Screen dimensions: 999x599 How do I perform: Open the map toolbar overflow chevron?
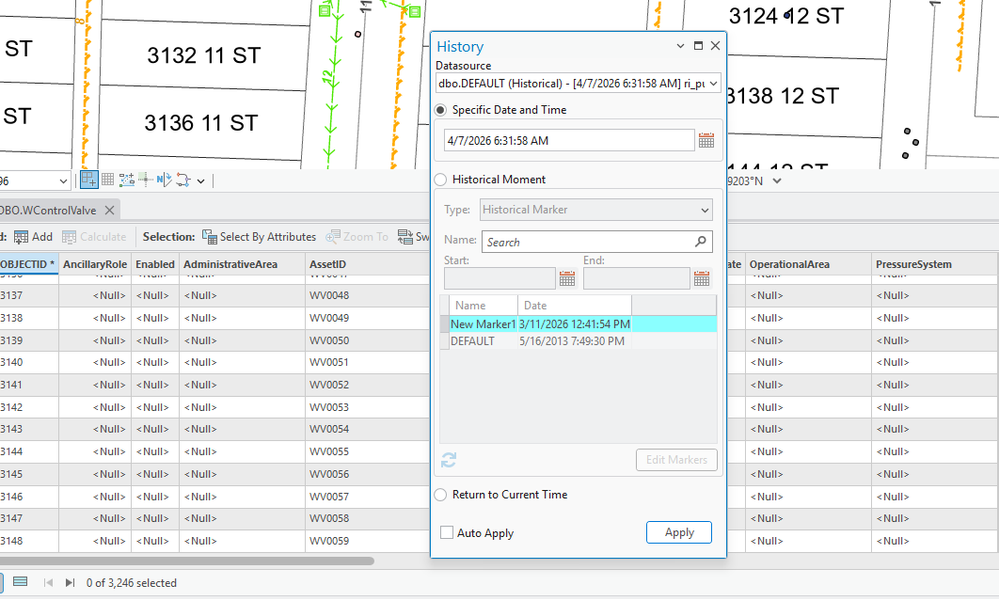201,181
